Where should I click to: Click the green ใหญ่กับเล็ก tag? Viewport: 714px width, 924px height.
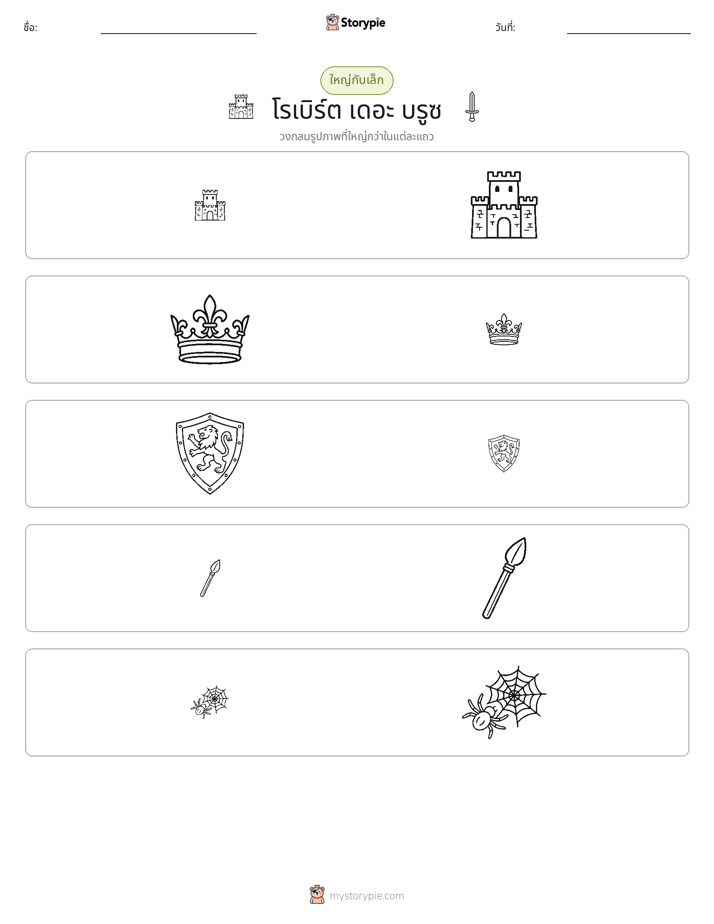pyautogui.click(x=356, y=80)
